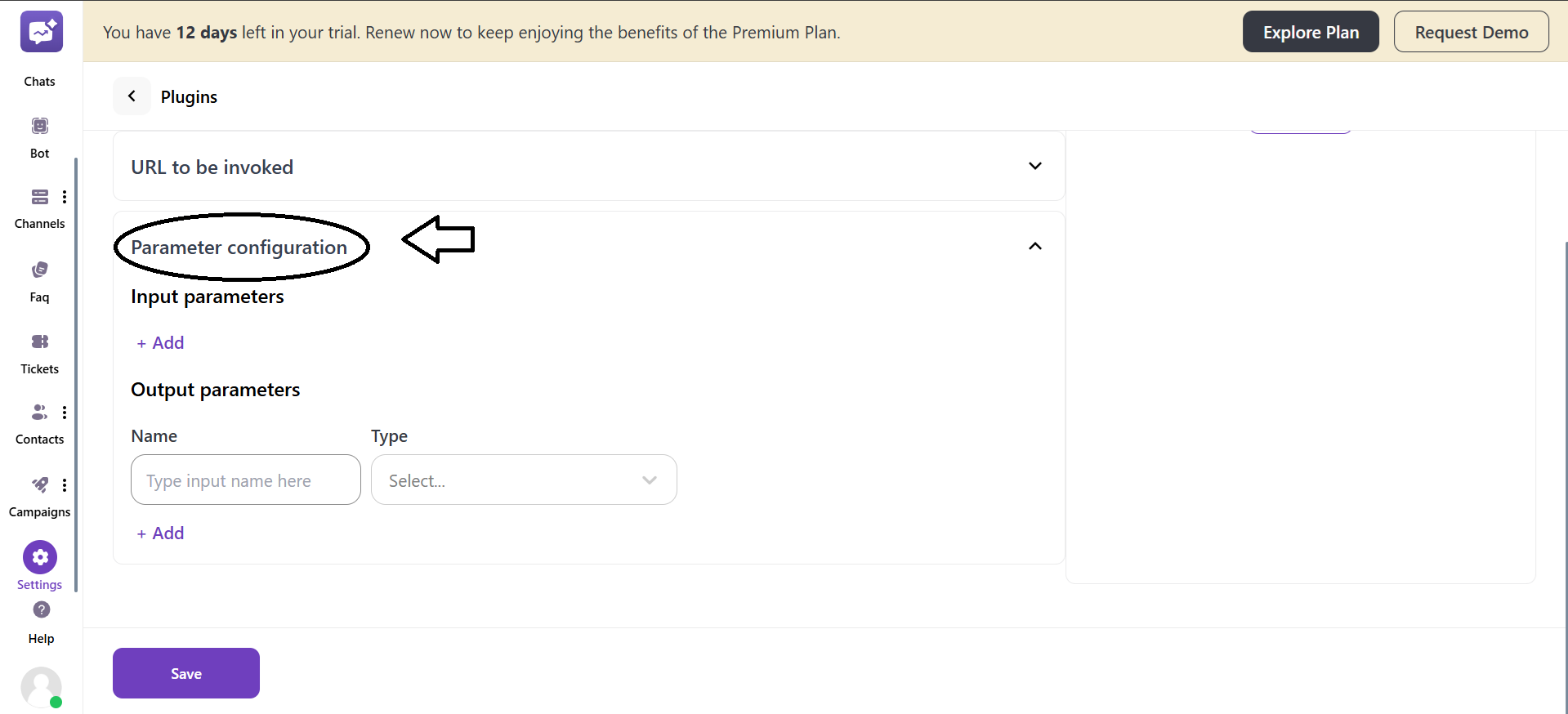Click the Save button
The image size is (1568, 714).
[x=185, y=673]
